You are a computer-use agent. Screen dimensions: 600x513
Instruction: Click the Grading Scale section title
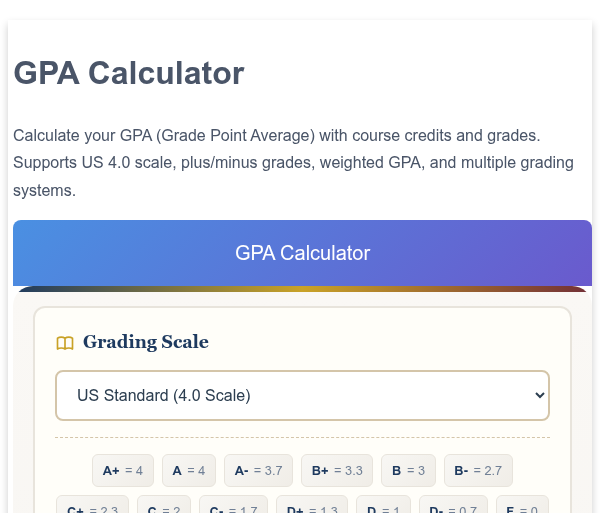pos(146,342)
